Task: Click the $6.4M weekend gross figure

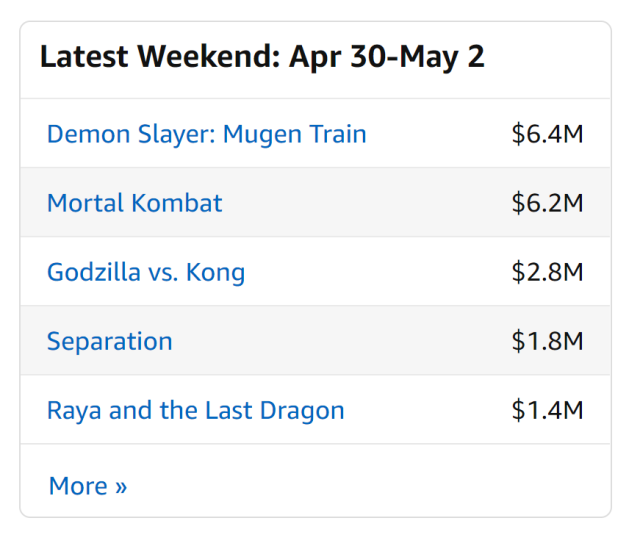Action: click(x=547, y=134)
